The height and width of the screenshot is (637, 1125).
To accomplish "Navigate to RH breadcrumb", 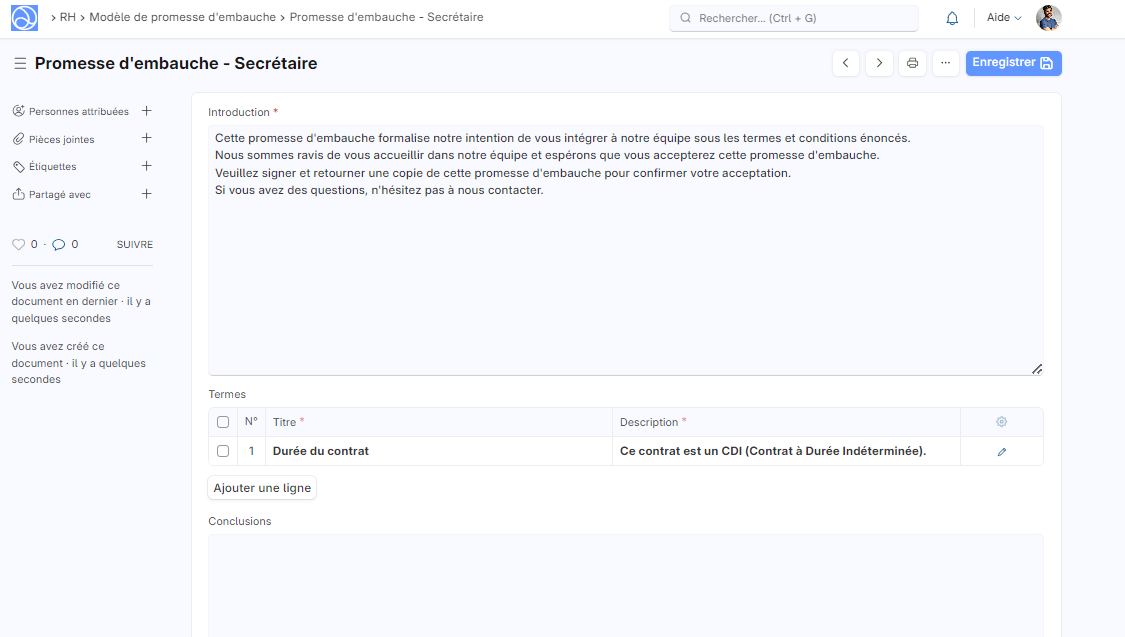I will pyautogui.click(x=68, y=17).
